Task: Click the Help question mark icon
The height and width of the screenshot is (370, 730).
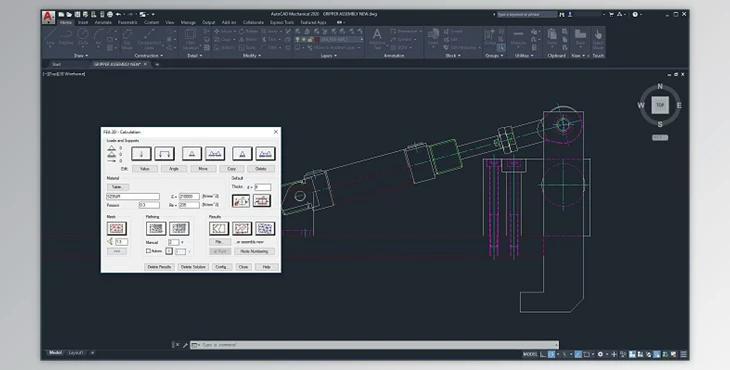Action: (635, 14)
